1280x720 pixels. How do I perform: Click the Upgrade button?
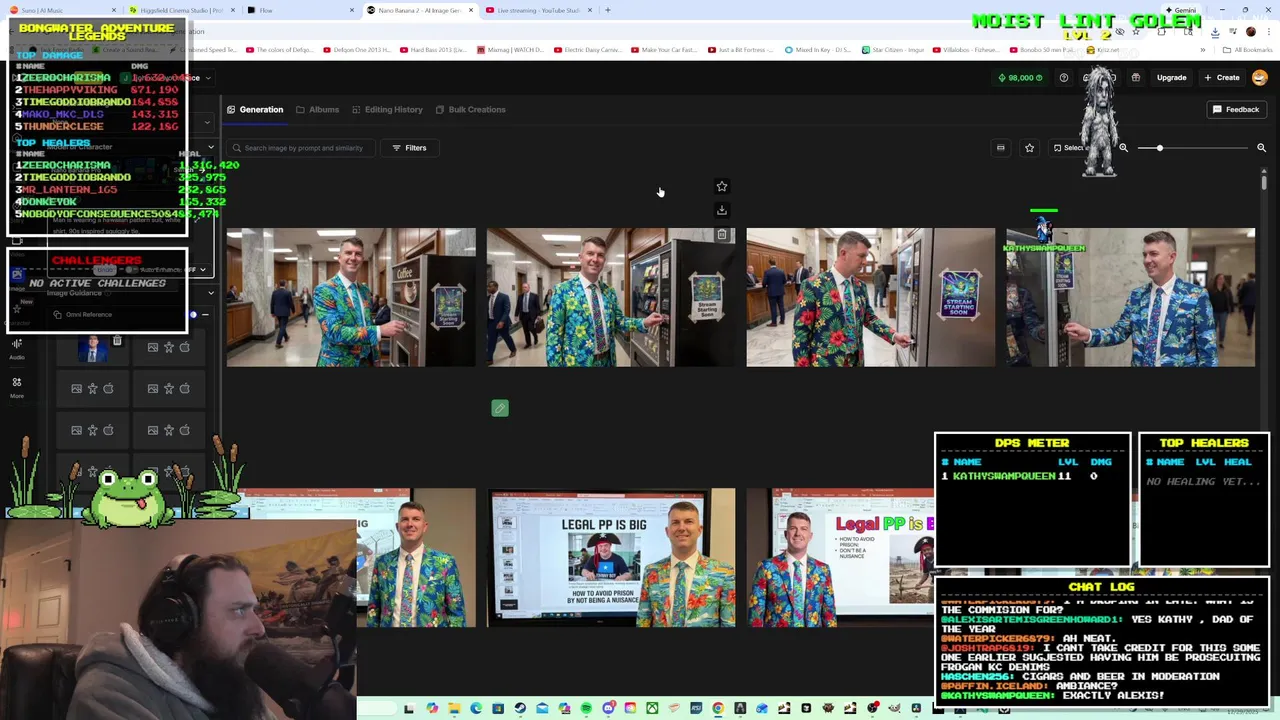click(1171, 78)
